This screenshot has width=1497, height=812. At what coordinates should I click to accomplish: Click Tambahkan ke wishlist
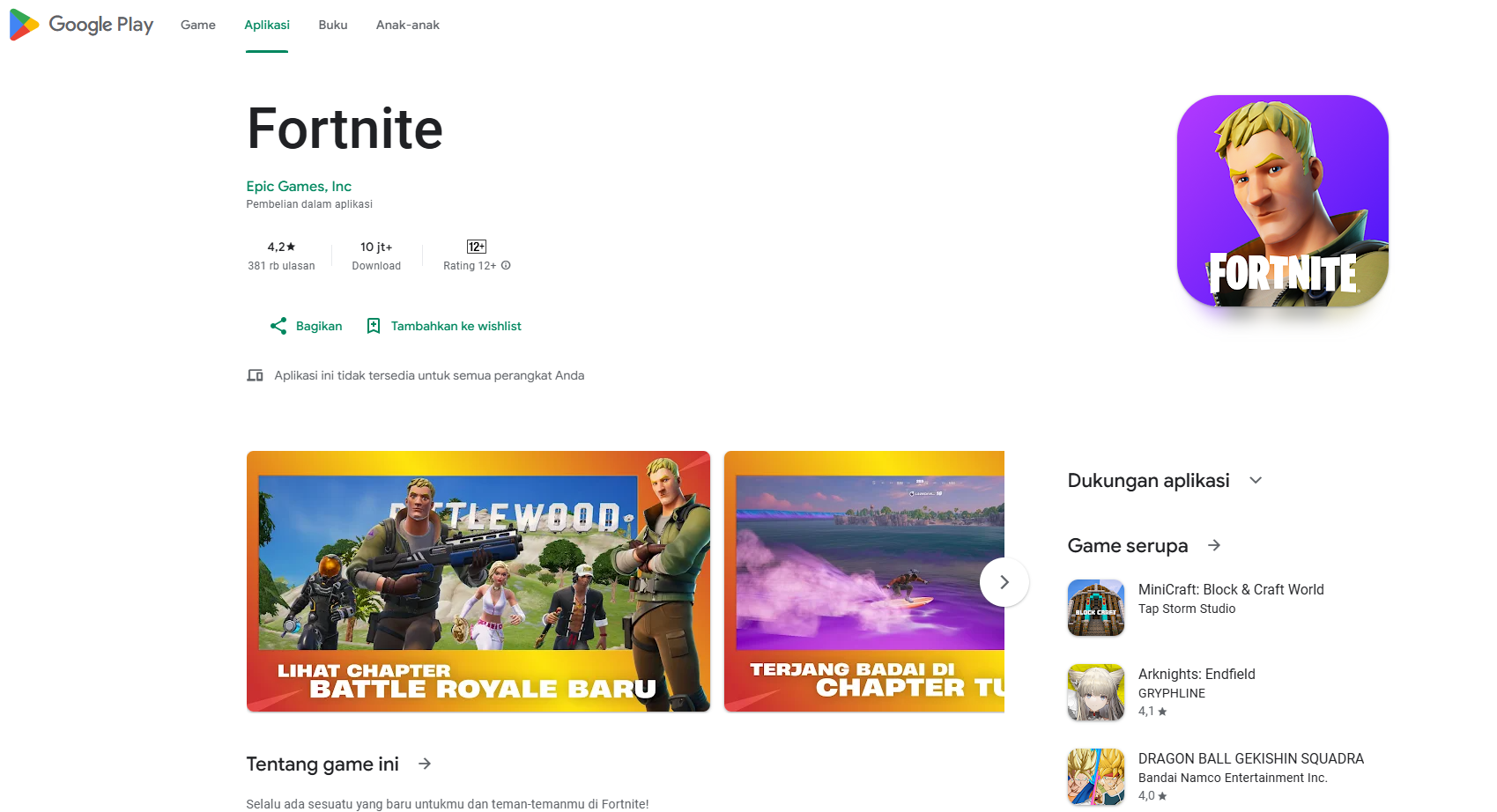(455, 326)
